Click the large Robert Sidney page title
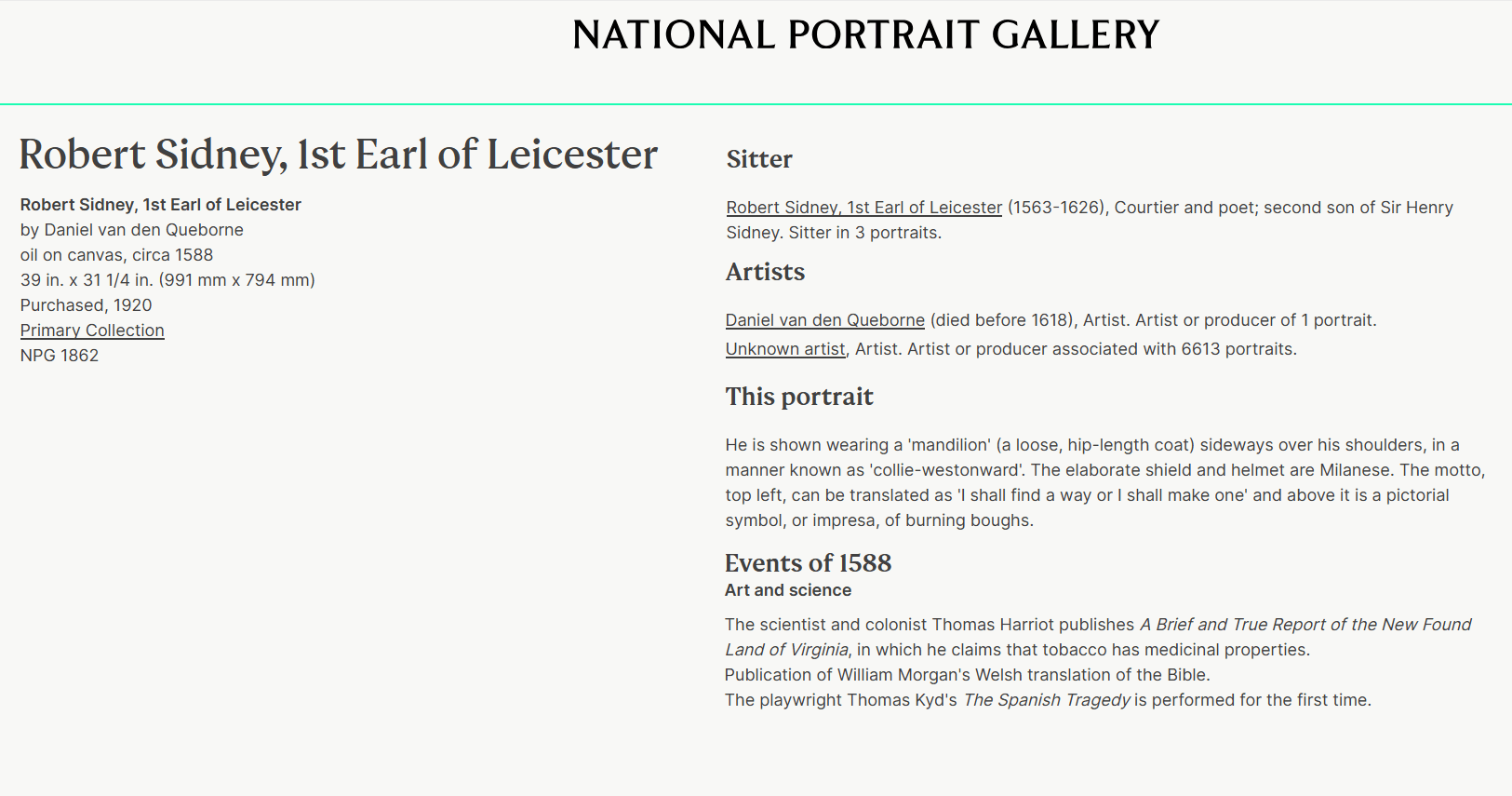This screenshot has width=1512, height=796. [x=338, y=155]
